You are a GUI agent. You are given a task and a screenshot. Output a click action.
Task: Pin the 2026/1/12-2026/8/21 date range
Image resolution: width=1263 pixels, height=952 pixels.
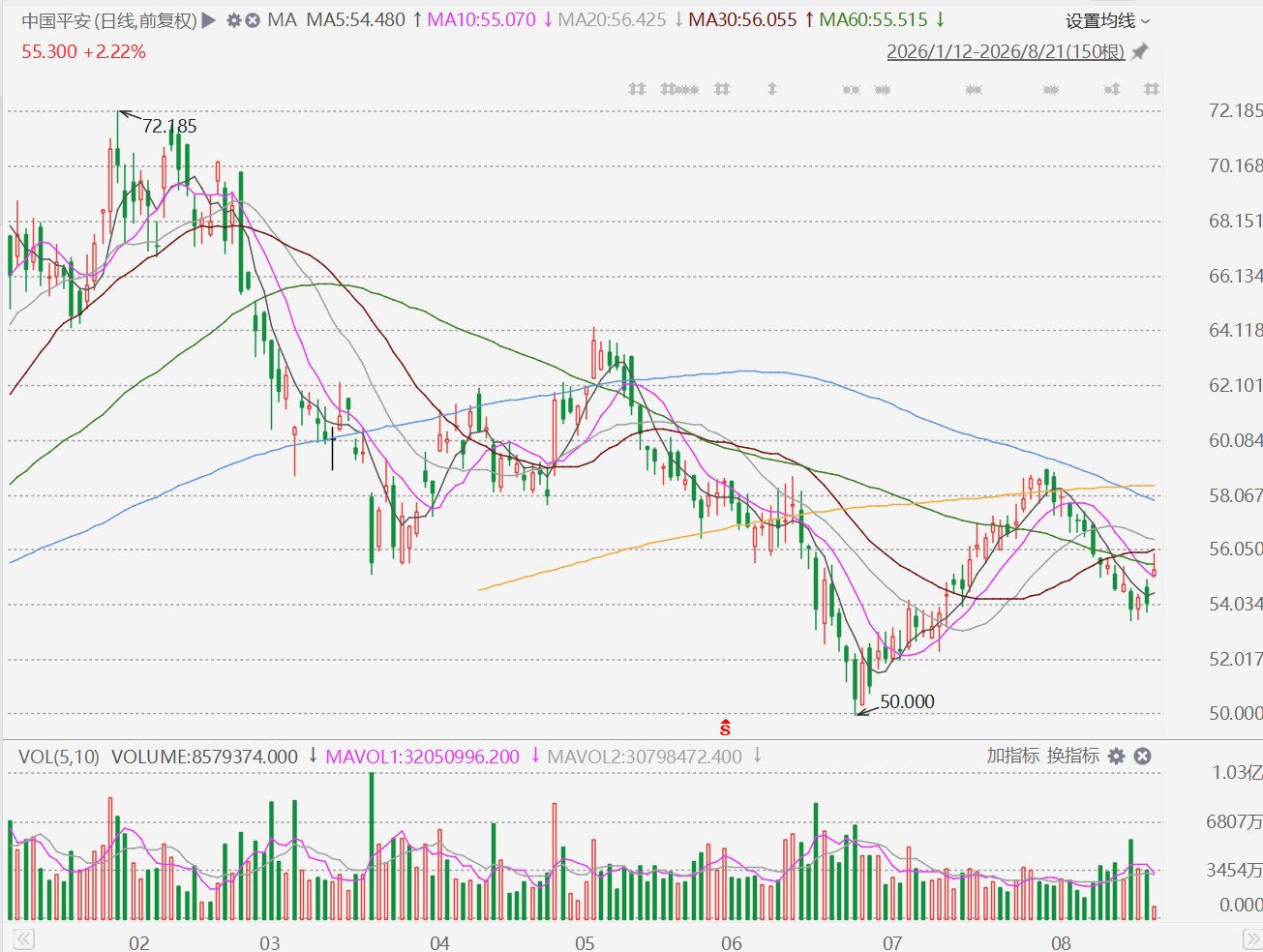click(x=1140, y=51)
